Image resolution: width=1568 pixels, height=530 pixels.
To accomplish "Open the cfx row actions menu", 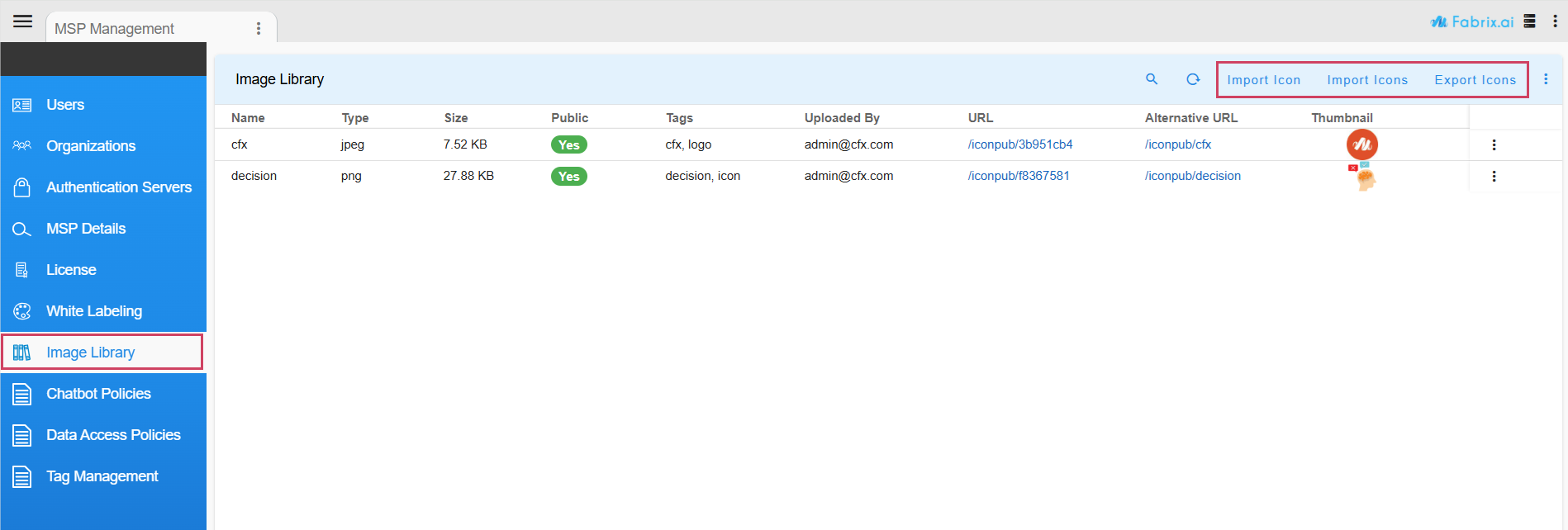I will click(1494, 144).
